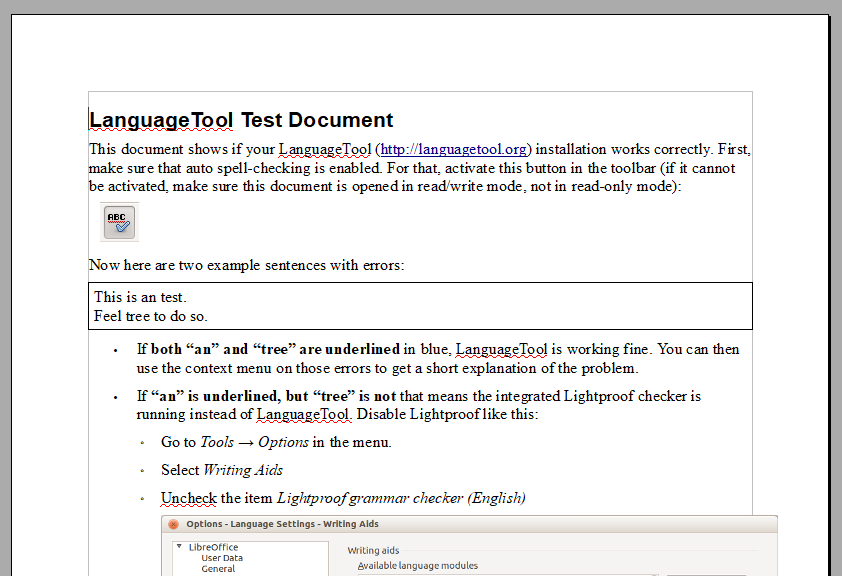Click the step "Go to Tools → Options in the menu."
The image size is (842, 576).
click(x=276, y=442)
